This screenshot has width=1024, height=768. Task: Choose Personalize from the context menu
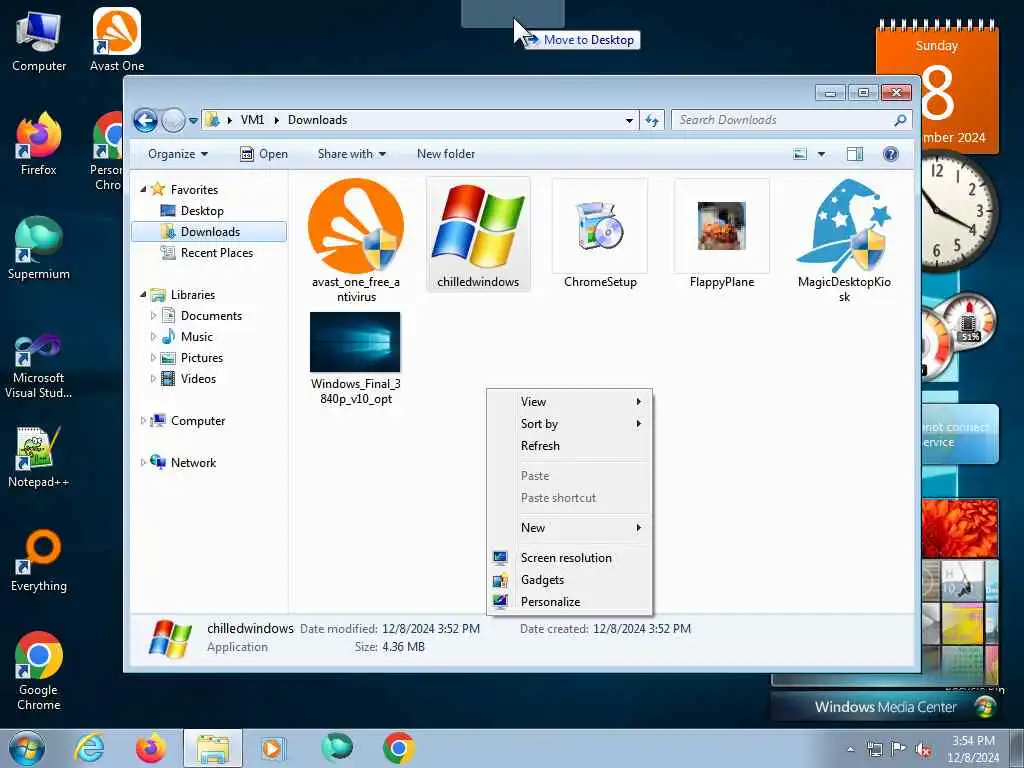point(569,602)
